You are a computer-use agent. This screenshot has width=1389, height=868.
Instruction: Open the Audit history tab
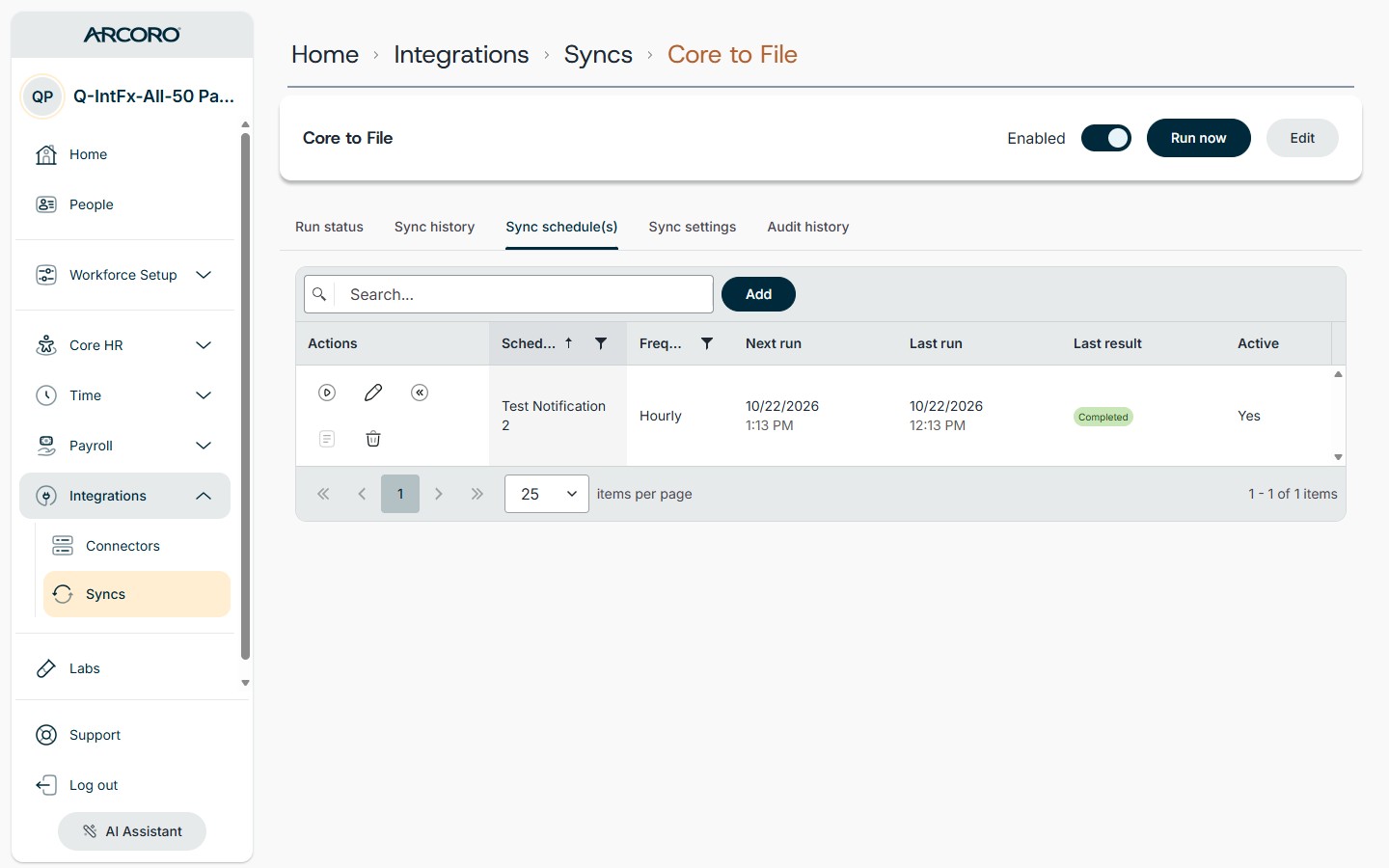[x=808, y=227]
